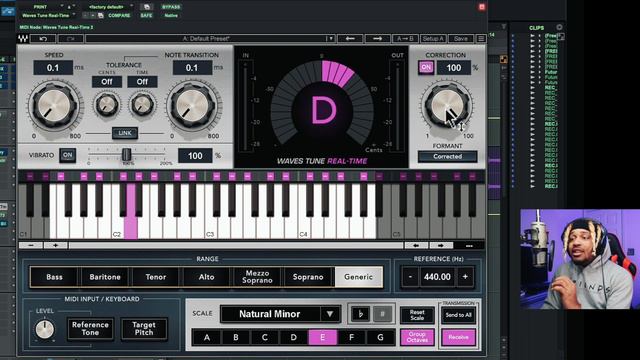
Task: Open the Waves hamburger menu icon
Action: [x=481, y=39]
